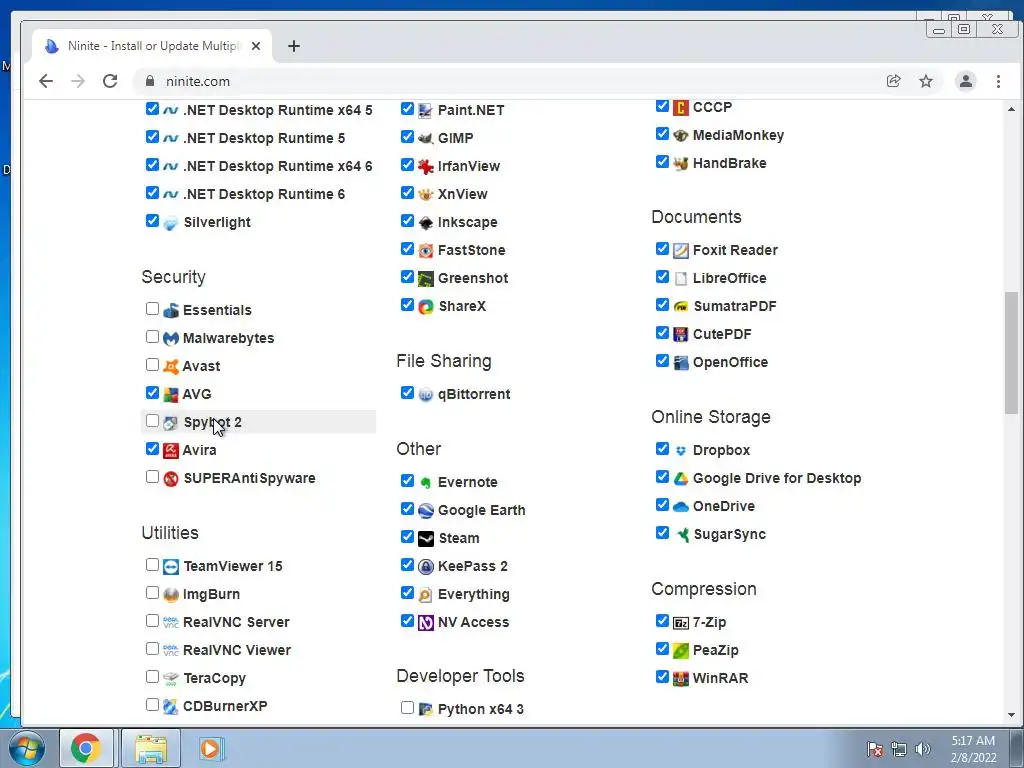The width and height of the screenshot is (1024, 768).
Task: Click the Greenshot icon
Action: point(426,279)
